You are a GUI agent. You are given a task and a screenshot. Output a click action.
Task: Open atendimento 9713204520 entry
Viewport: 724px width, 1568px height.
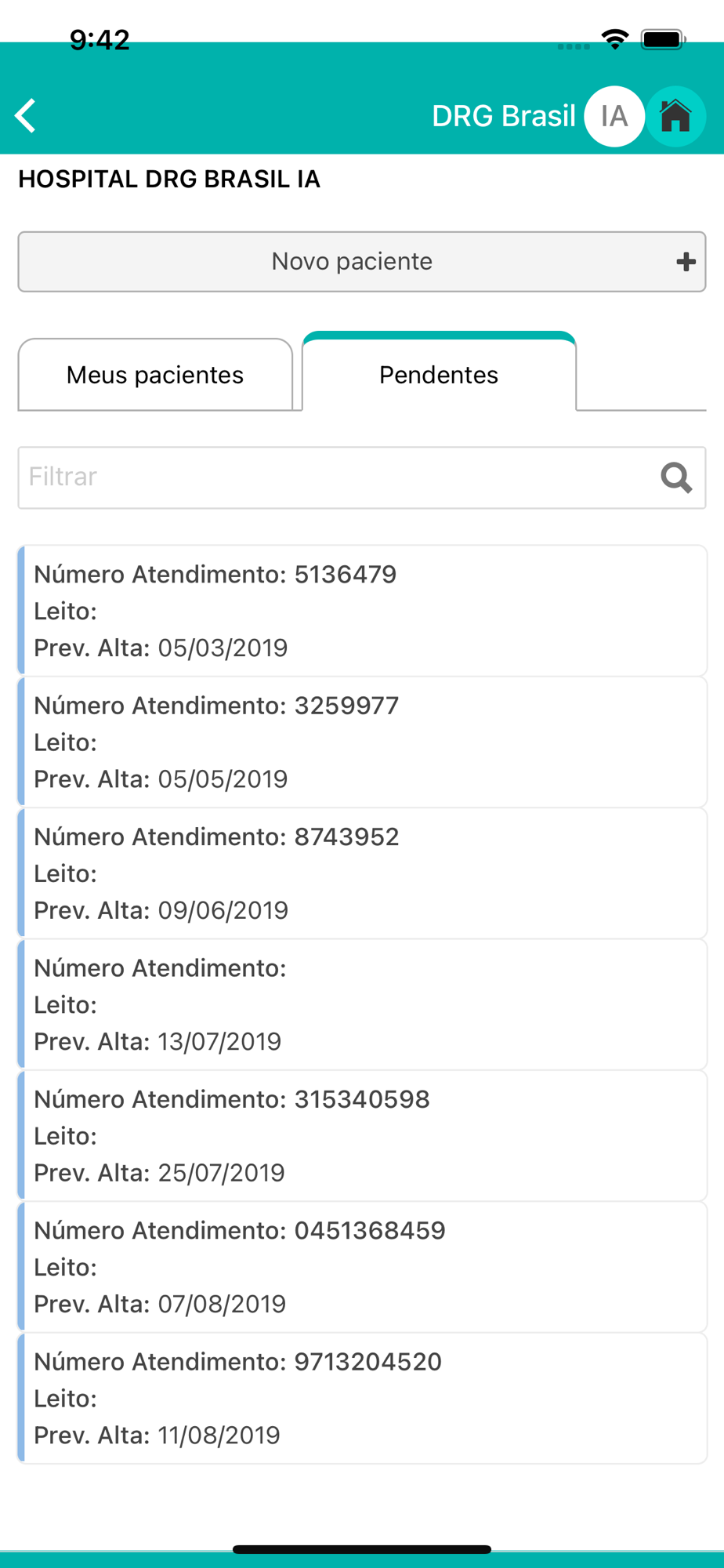coord(362,1398)
